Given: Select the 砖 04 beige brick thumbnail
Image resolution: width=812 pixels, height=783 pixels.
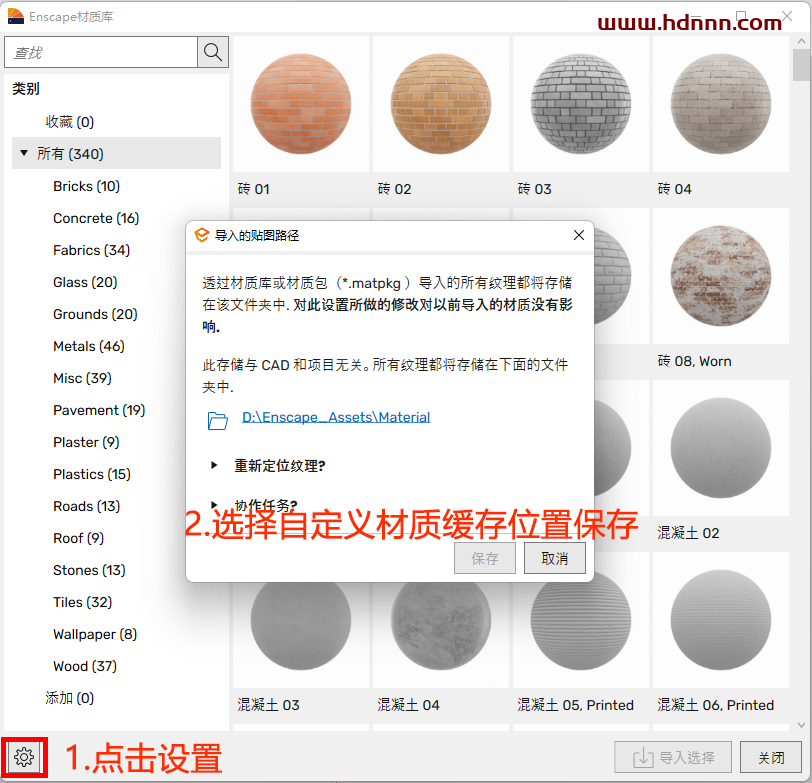Looking at the screenshot, I should coord(721,104).
